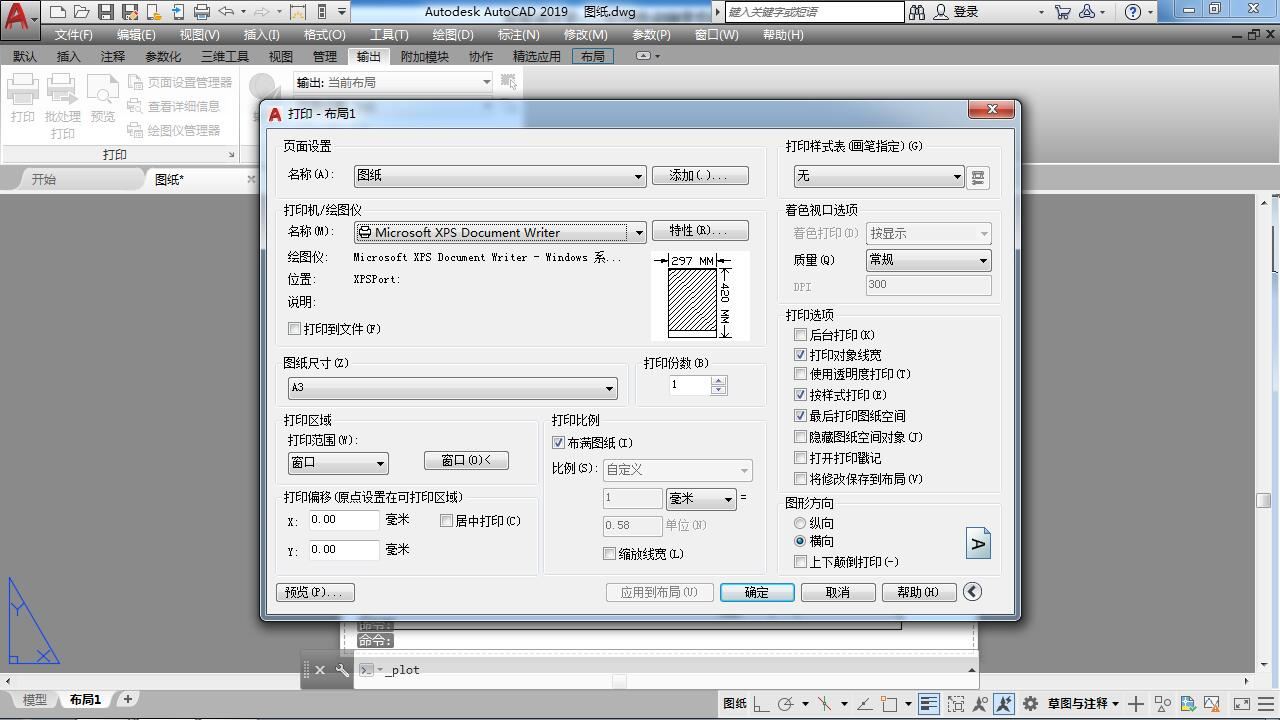The height and width of the screenshot is (720, 1280).
Task: Click the binoculars search icon
Action: click(x=916, y=12)
